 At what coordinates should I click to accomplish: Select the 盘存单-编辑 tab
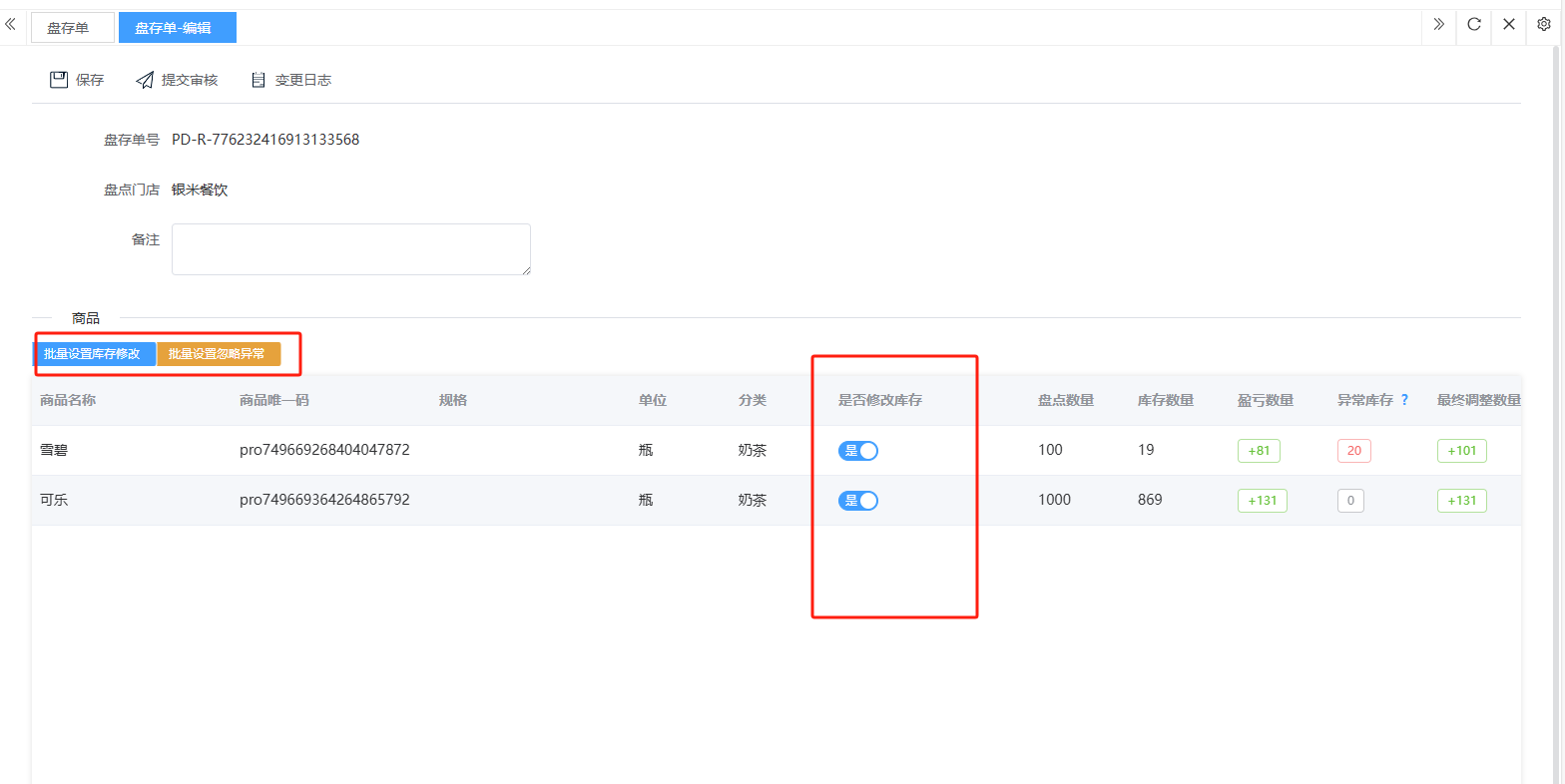pos(175,28)
